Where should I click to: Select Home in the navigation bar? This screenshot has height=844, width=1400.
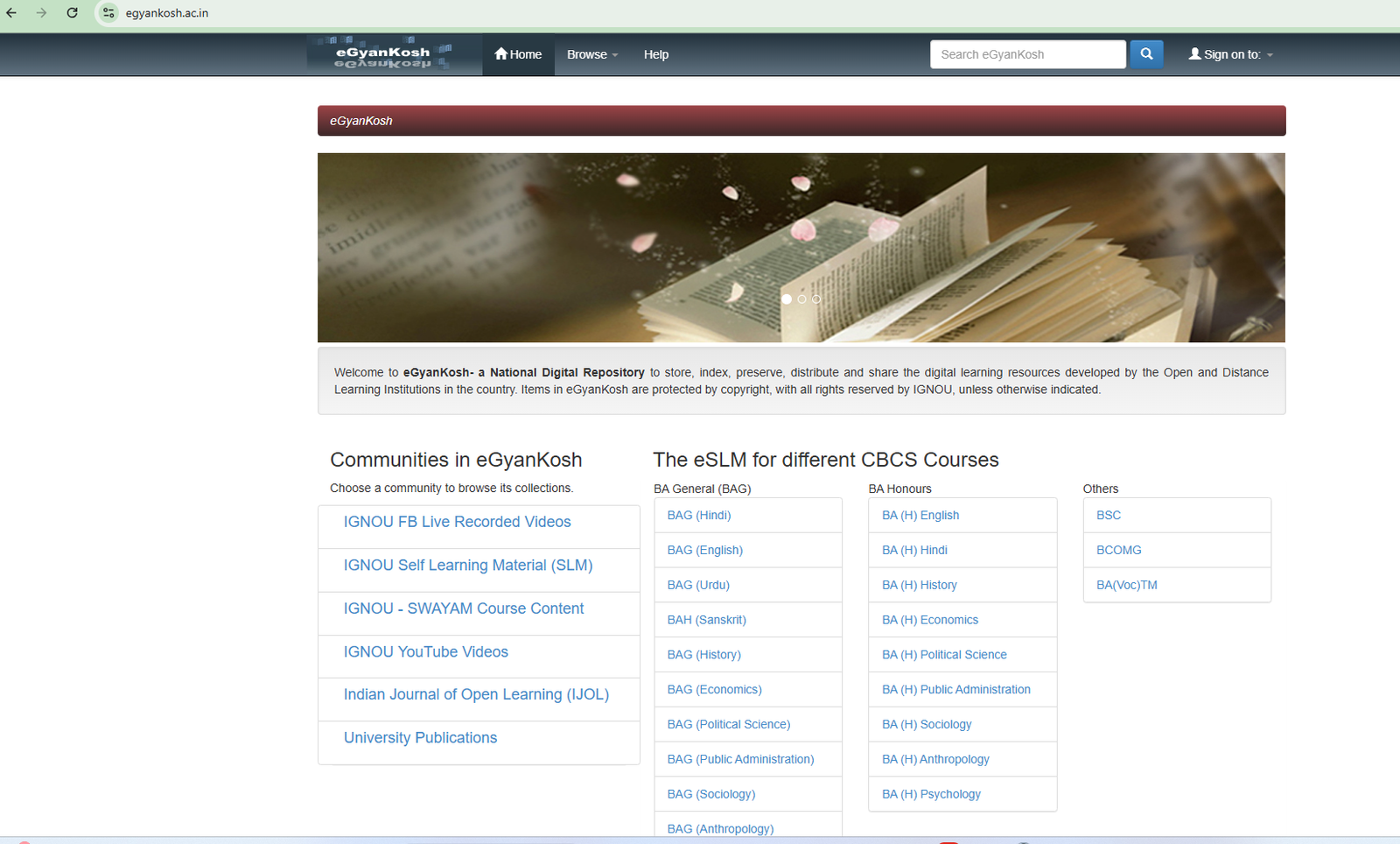(517, 53)
